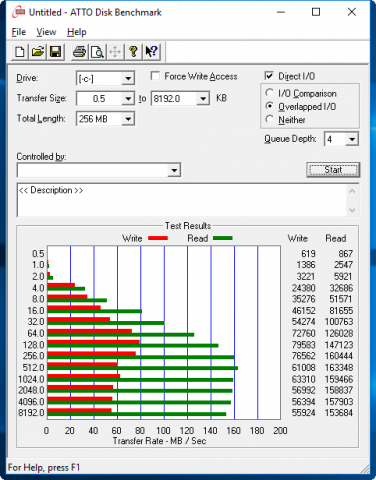
Task: Click the write value 79583
Action: pos(304,345)
